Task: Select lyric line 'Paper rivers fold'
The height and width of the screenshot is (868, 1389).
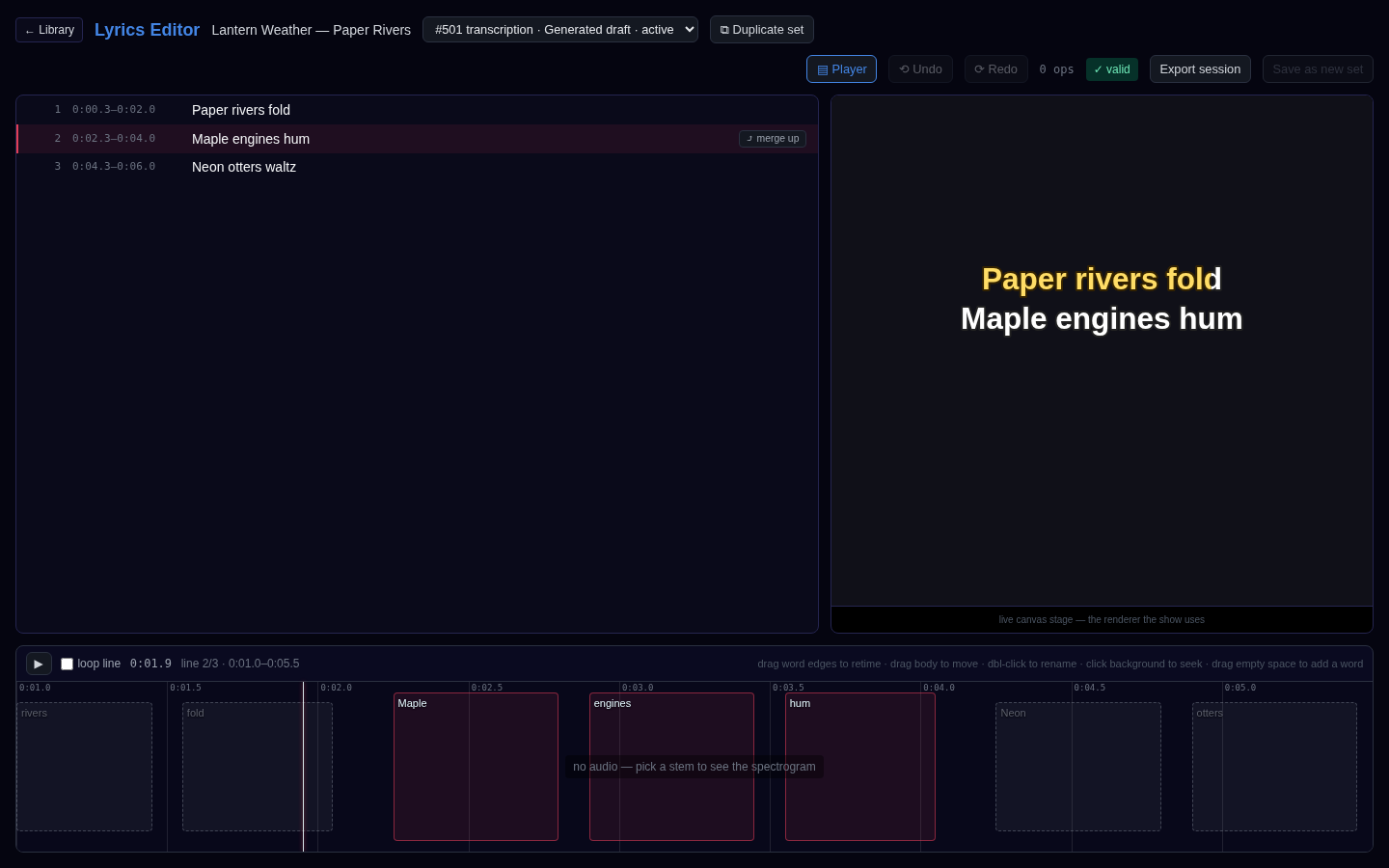Action: 417,110
